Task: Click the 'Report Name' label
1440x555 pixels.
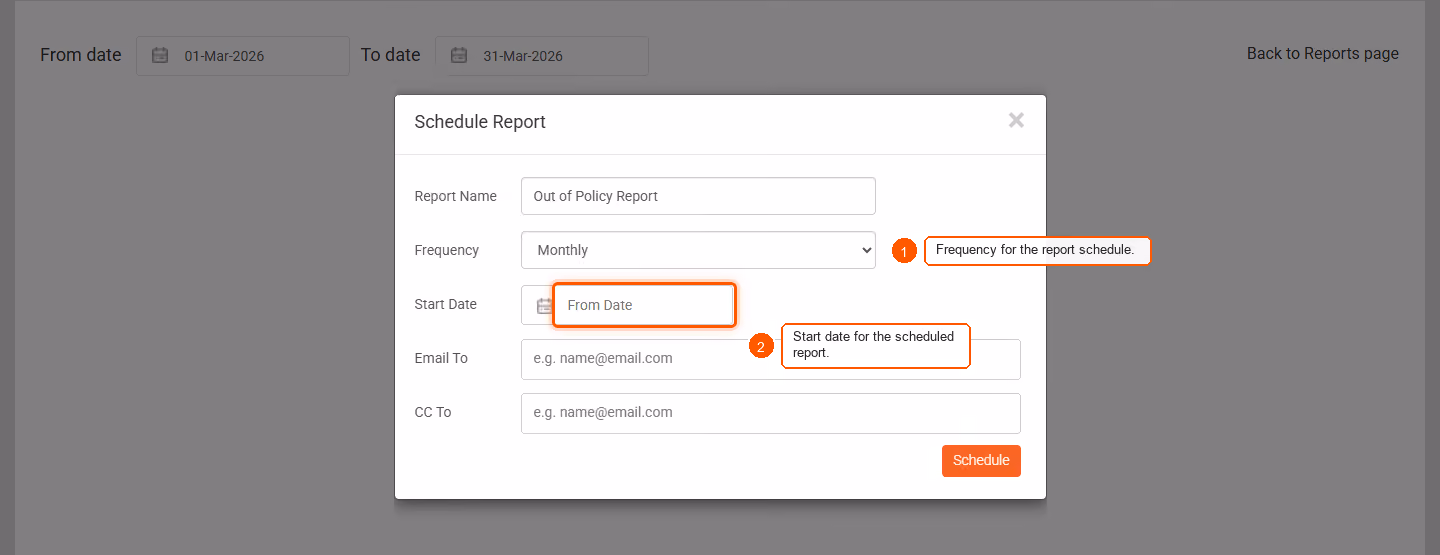Action: 455,196
